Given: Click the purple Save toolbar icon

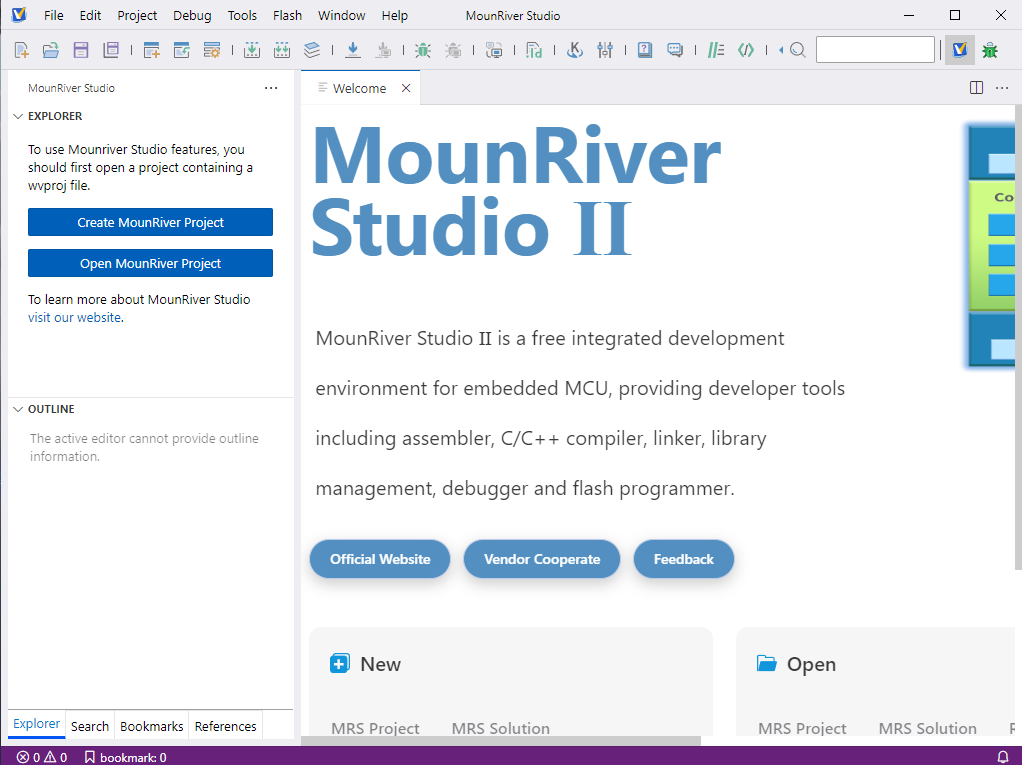Looking at the screenshot, I should (81, 50).
